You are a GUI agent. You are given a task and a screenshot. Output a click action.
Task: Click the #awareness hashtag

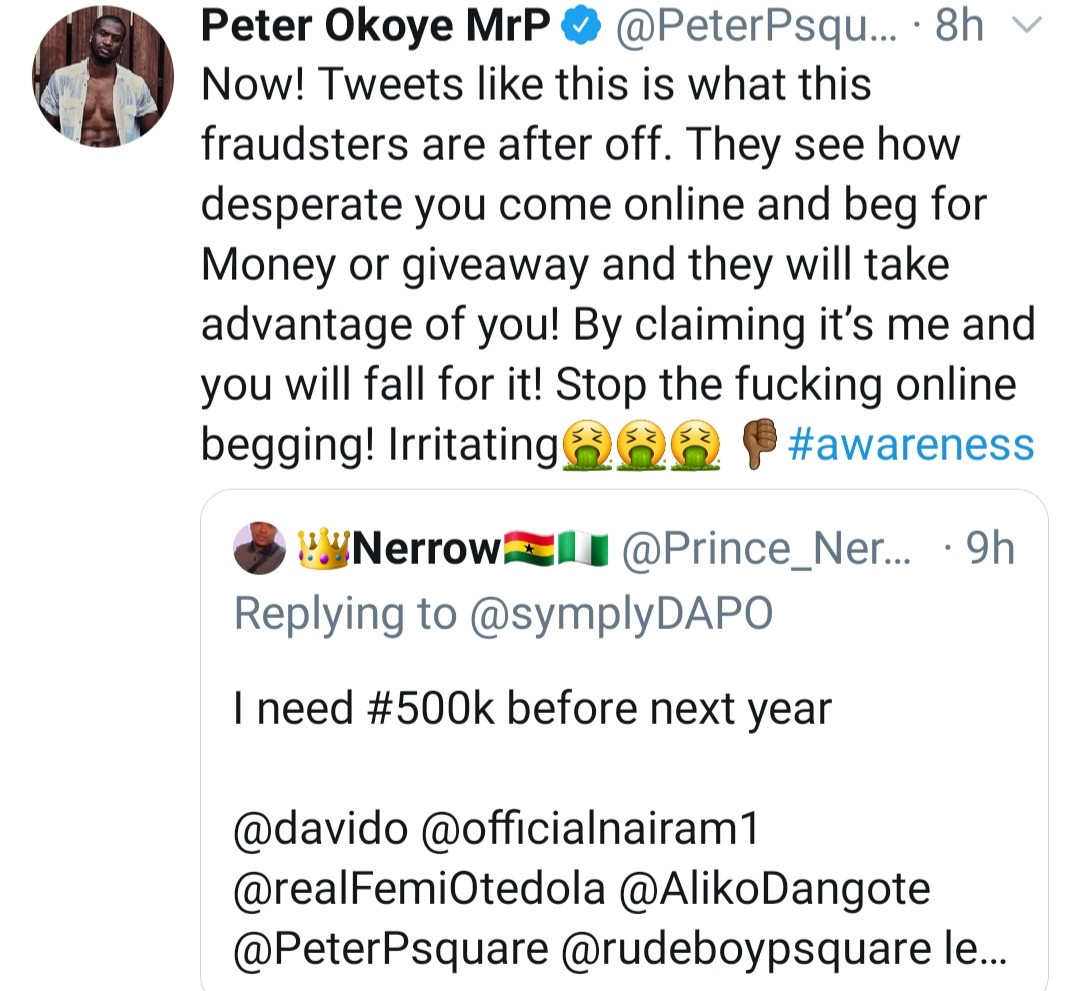[x=911, y=444]
